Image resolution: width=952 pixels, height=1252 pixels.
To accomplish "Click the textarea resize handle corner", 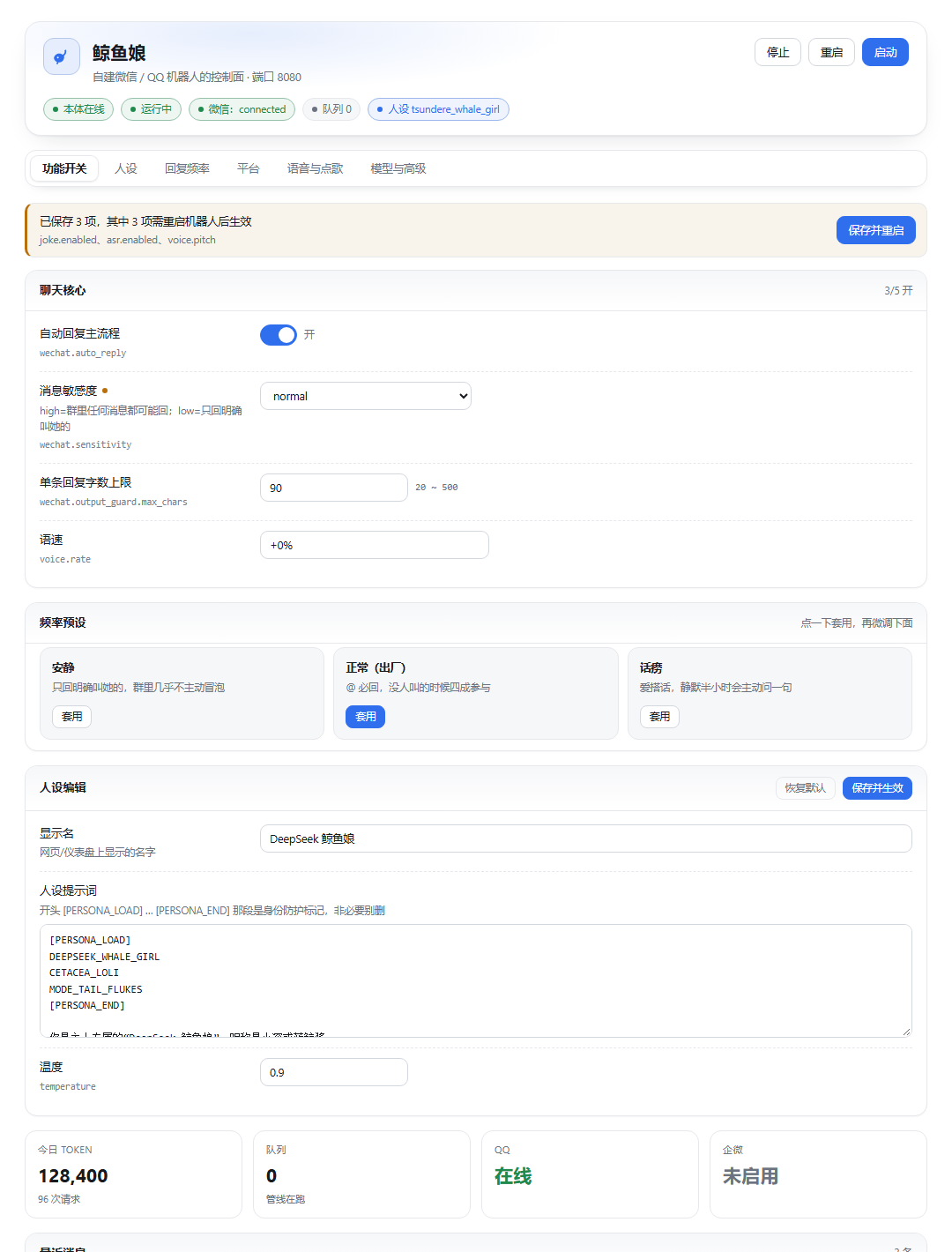I will [x=906, y=1032].
